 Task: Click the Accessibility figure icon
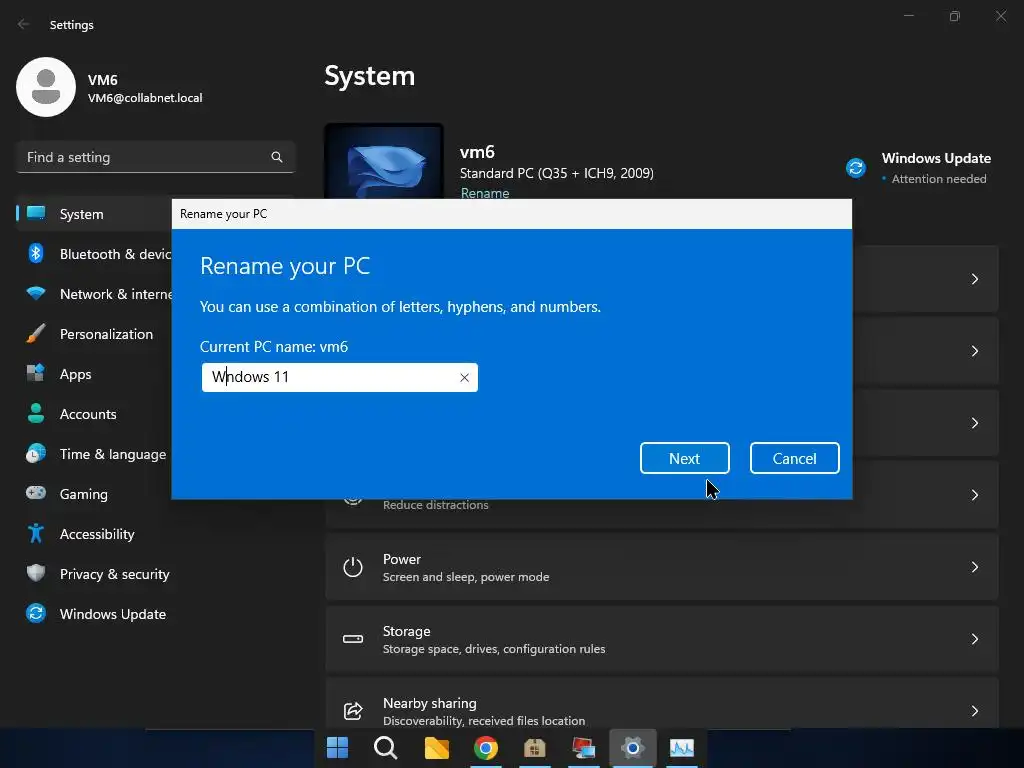pos(36,533)
